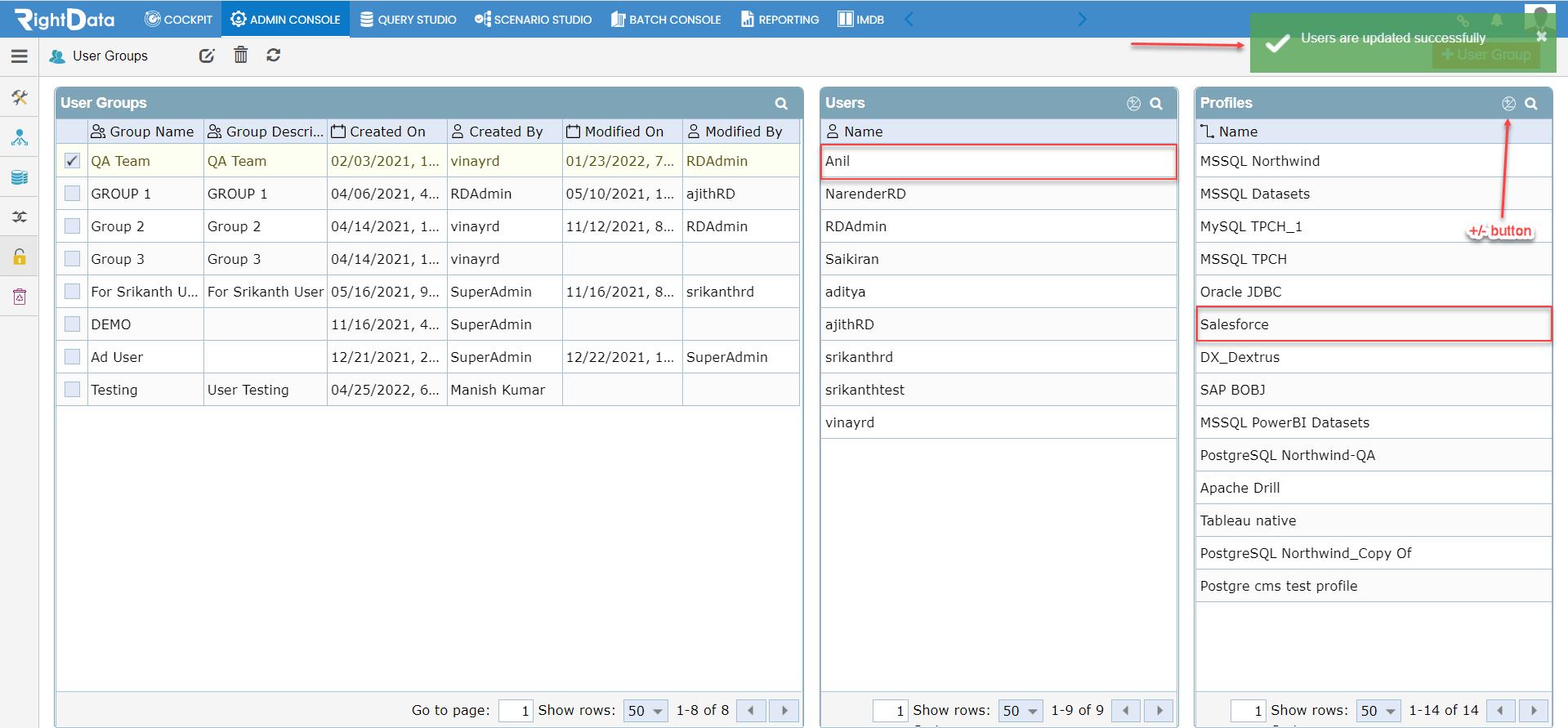This screenshot has height=728, width=1568.
Task: Open the Reporting tab
Action: tap(780, 19)
